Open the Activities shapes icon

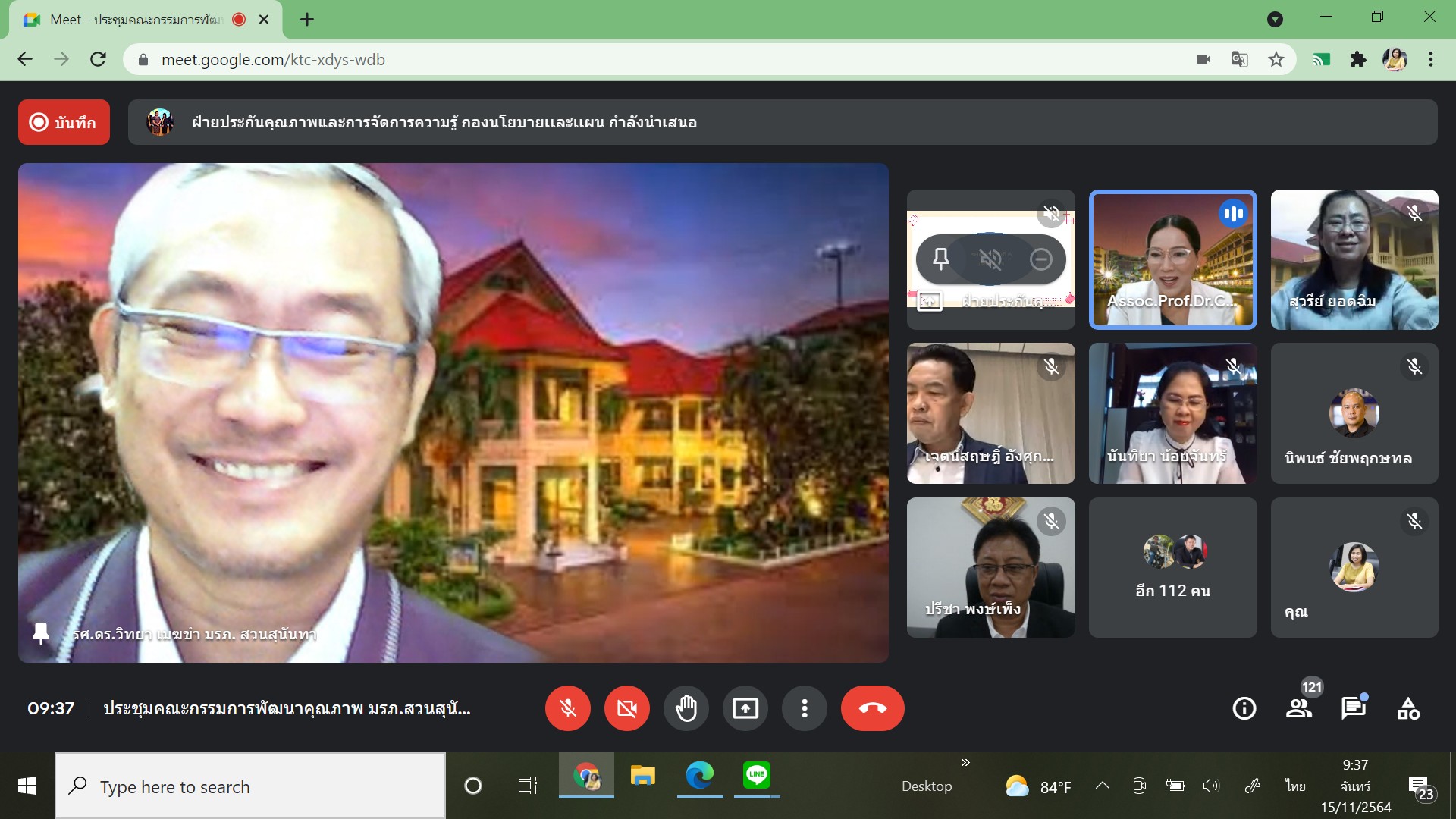click(x=1408, y=708)
